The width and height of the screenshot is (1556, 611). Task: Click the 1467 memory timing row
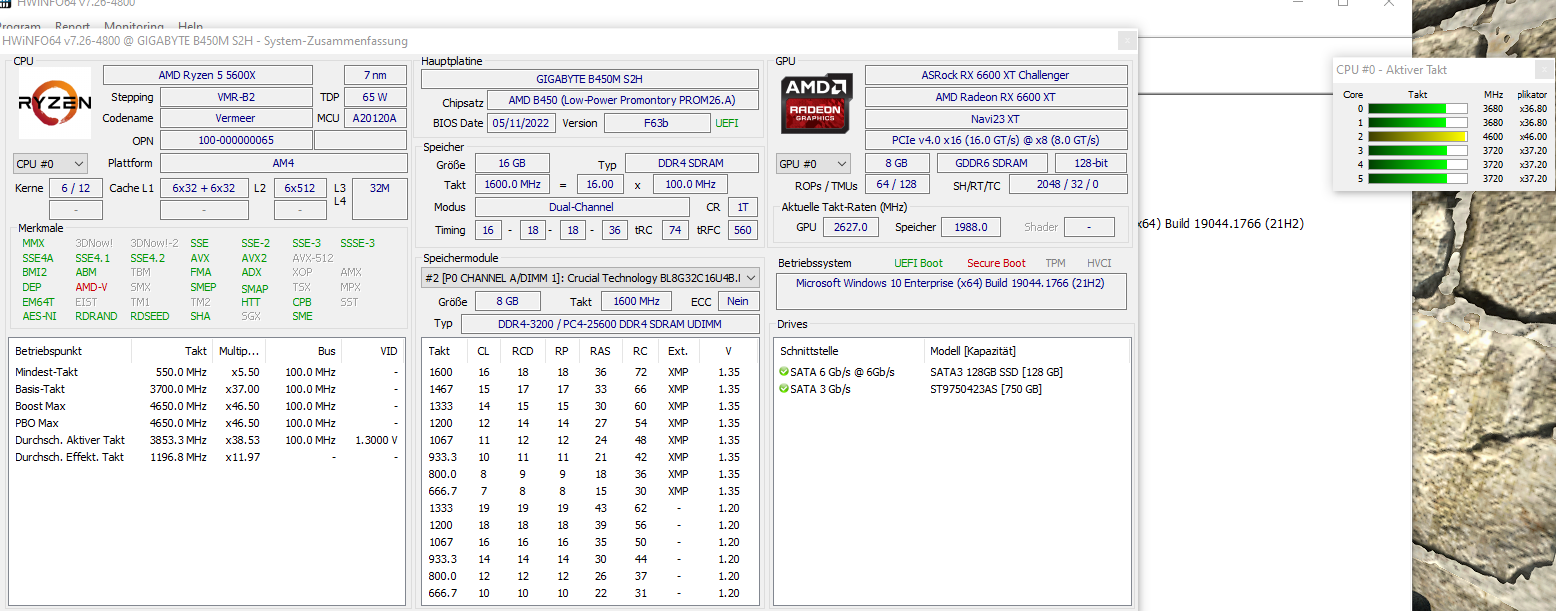coord(590,389)
